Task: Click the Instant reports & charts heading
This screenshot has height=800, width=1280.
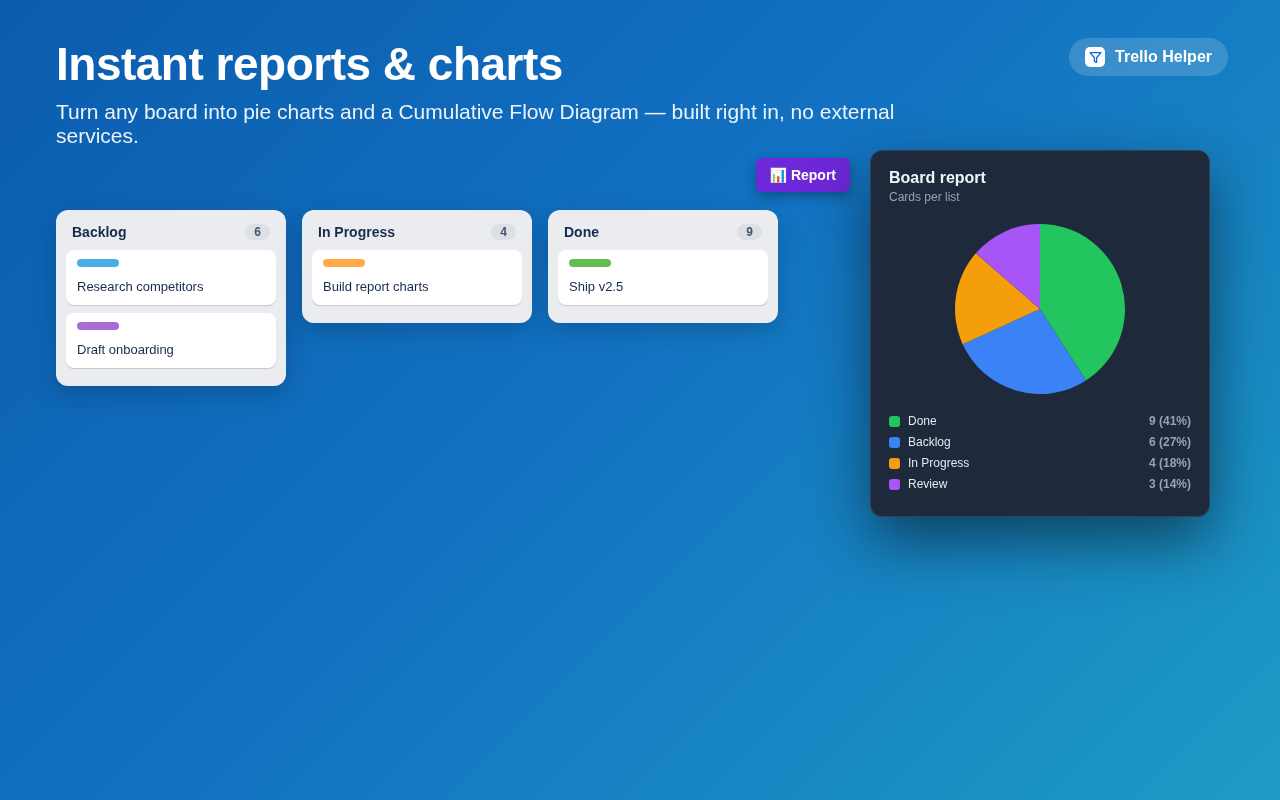Action: (309, 64)
